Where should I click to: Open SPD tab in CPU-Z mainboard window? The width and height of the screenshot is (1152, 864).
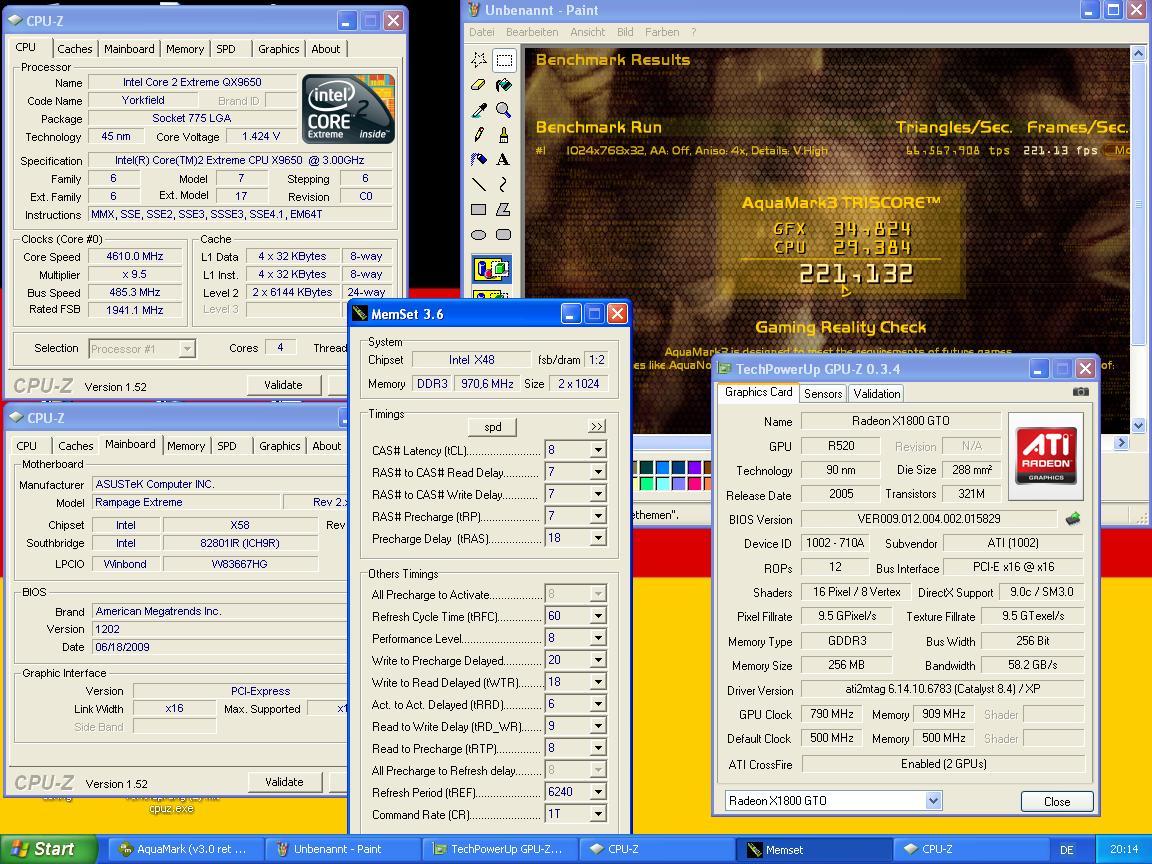(227, 446)
